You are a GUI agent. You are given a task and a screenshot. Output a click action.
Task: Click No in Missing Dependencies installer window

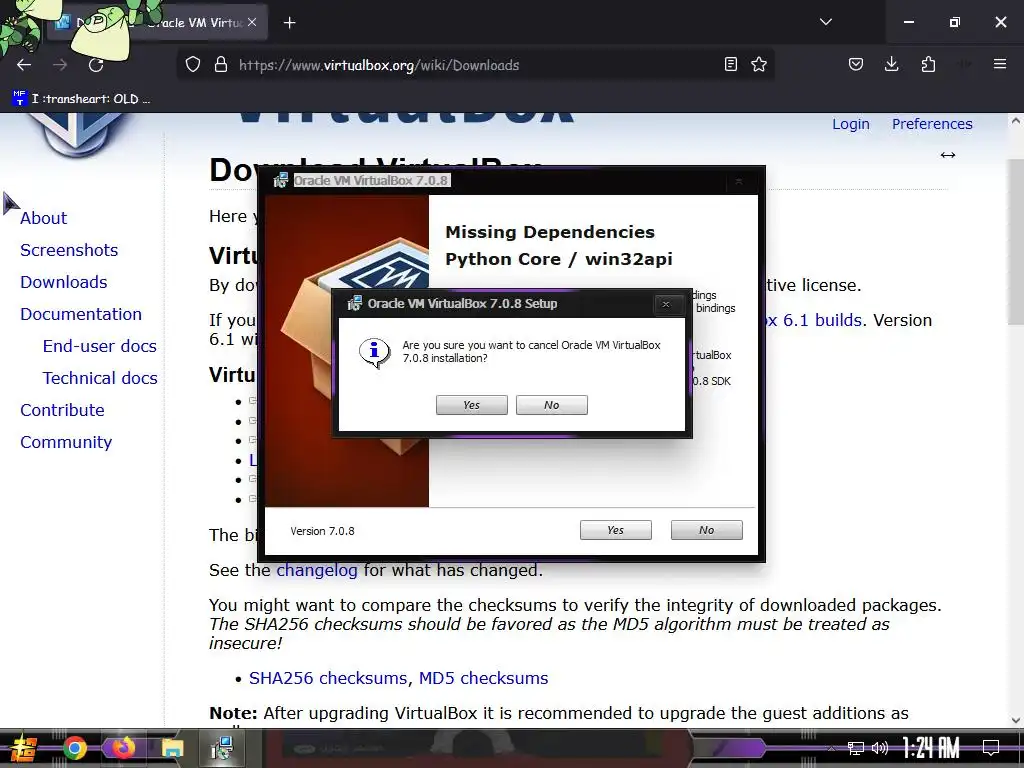click(x=707, y=530)
